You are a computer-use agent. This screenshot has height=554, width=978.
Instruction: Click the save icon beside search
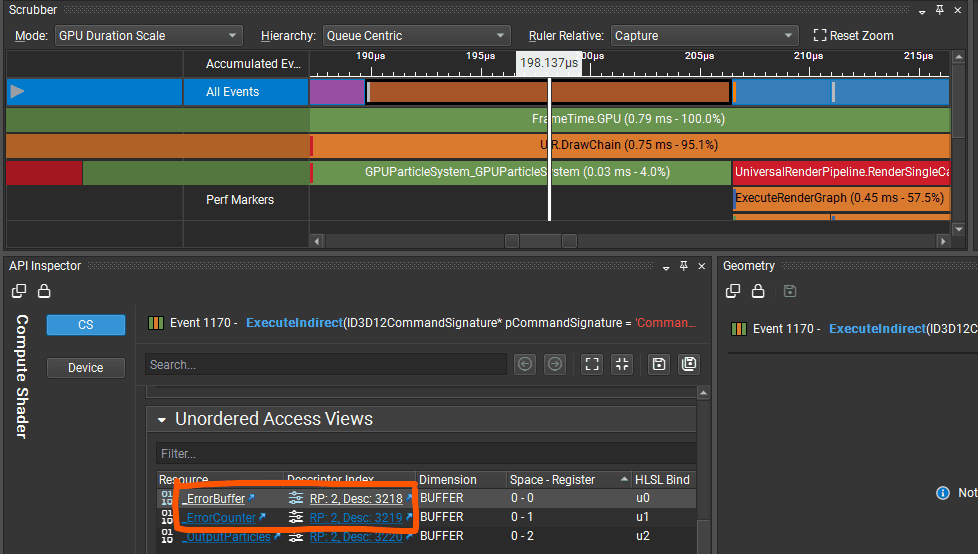click(x=659, y=364)
